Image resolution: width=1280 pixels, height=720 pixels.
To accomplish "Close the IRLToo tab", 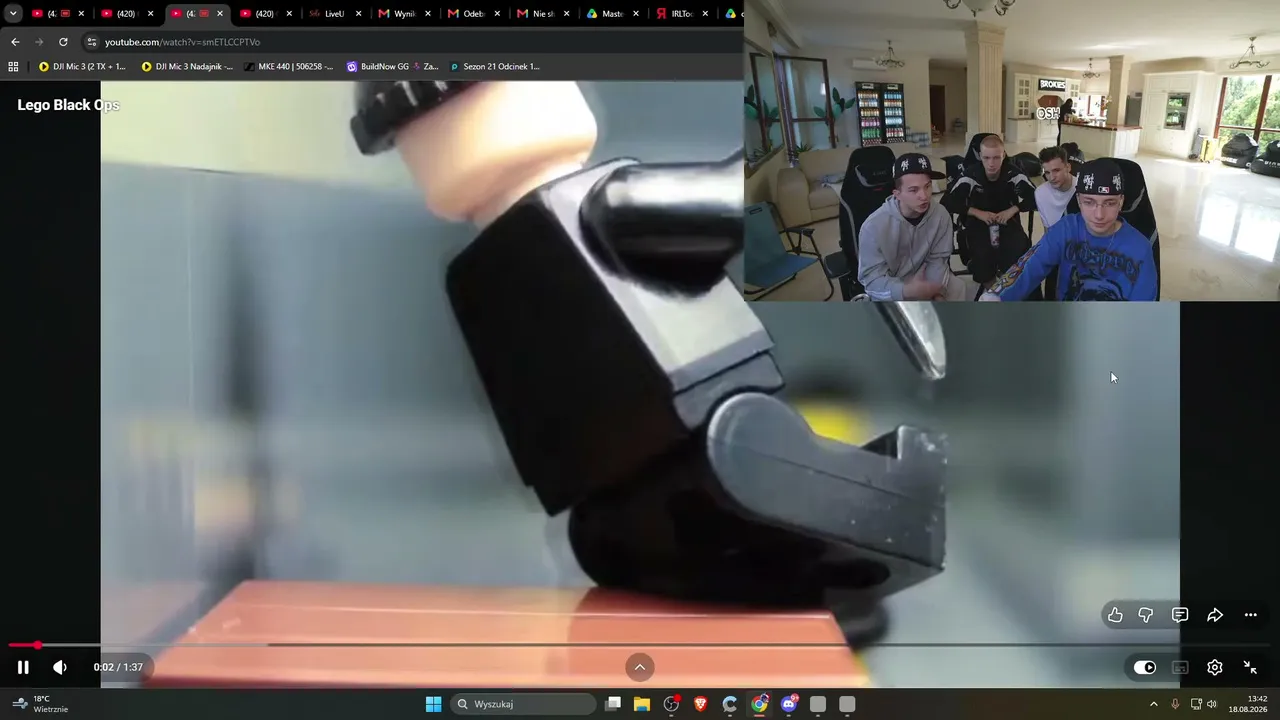I will tap(705, 14).
